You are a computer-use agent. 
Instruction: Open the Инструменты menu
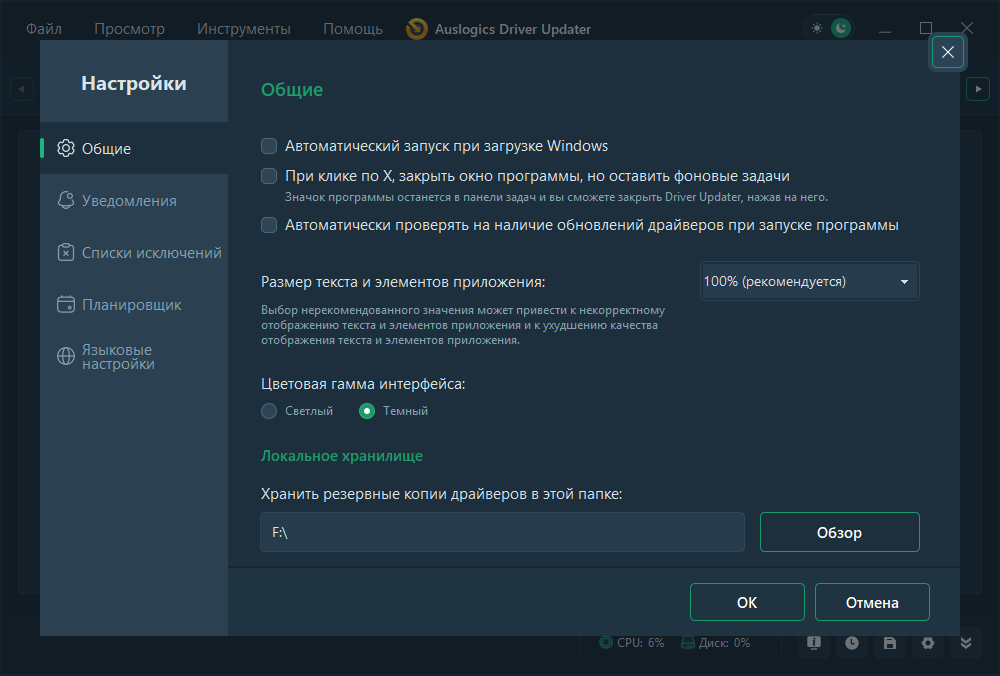coord(244,29)
